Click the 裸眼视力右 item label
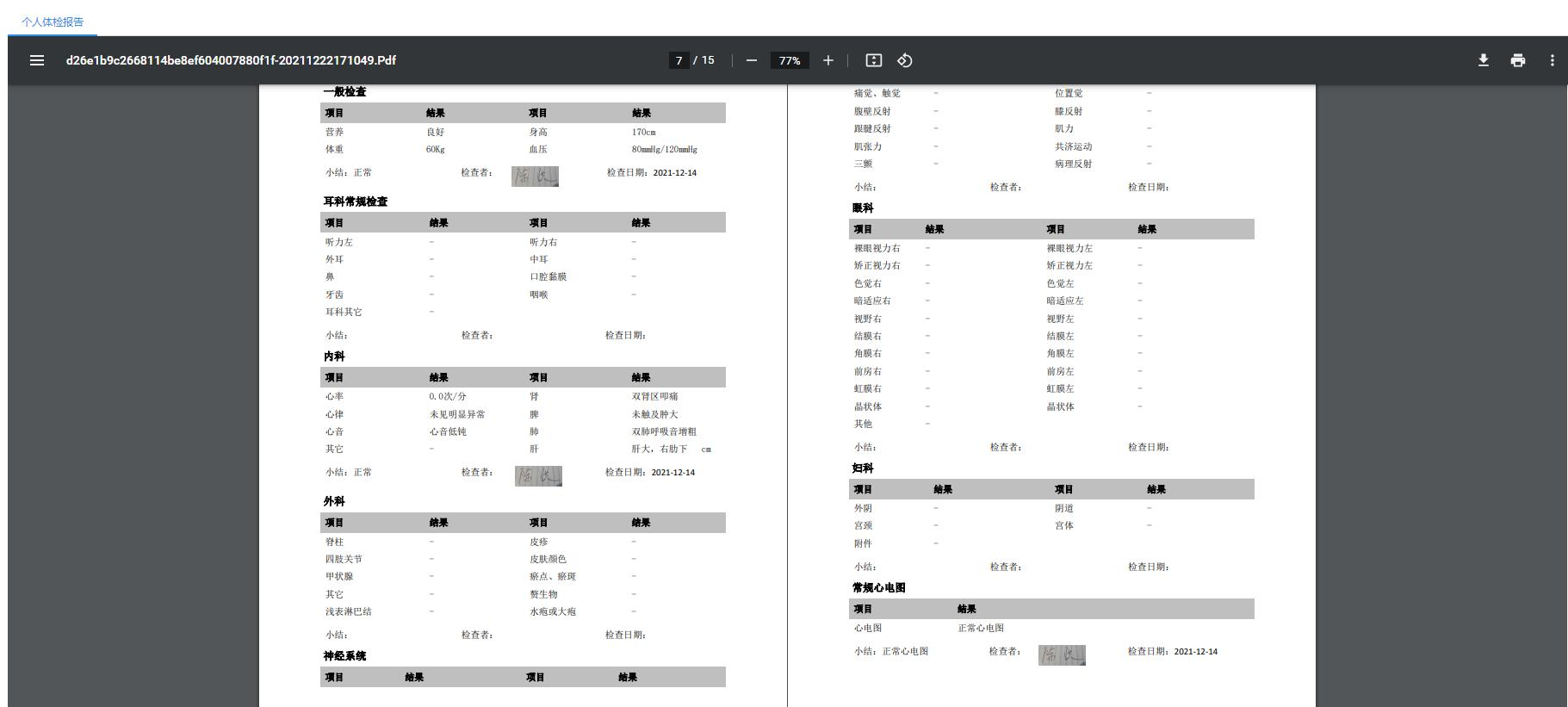This screenshot has height=707, width=1568. (877, 248)
